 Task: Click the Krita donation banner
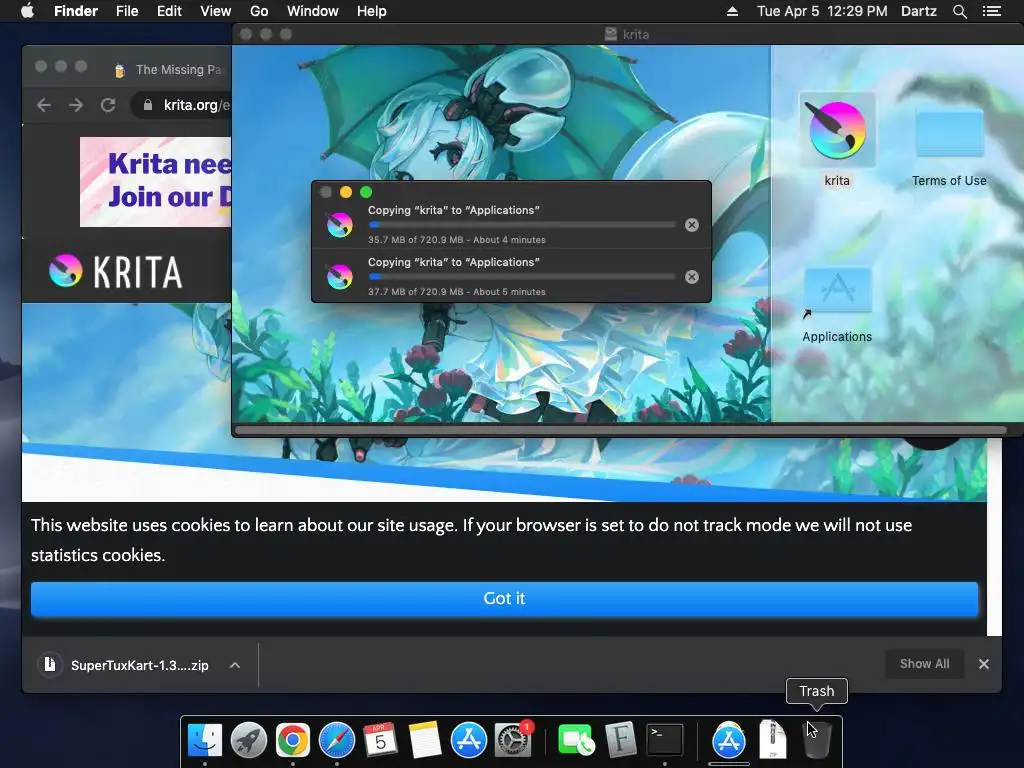pos(155,182)
